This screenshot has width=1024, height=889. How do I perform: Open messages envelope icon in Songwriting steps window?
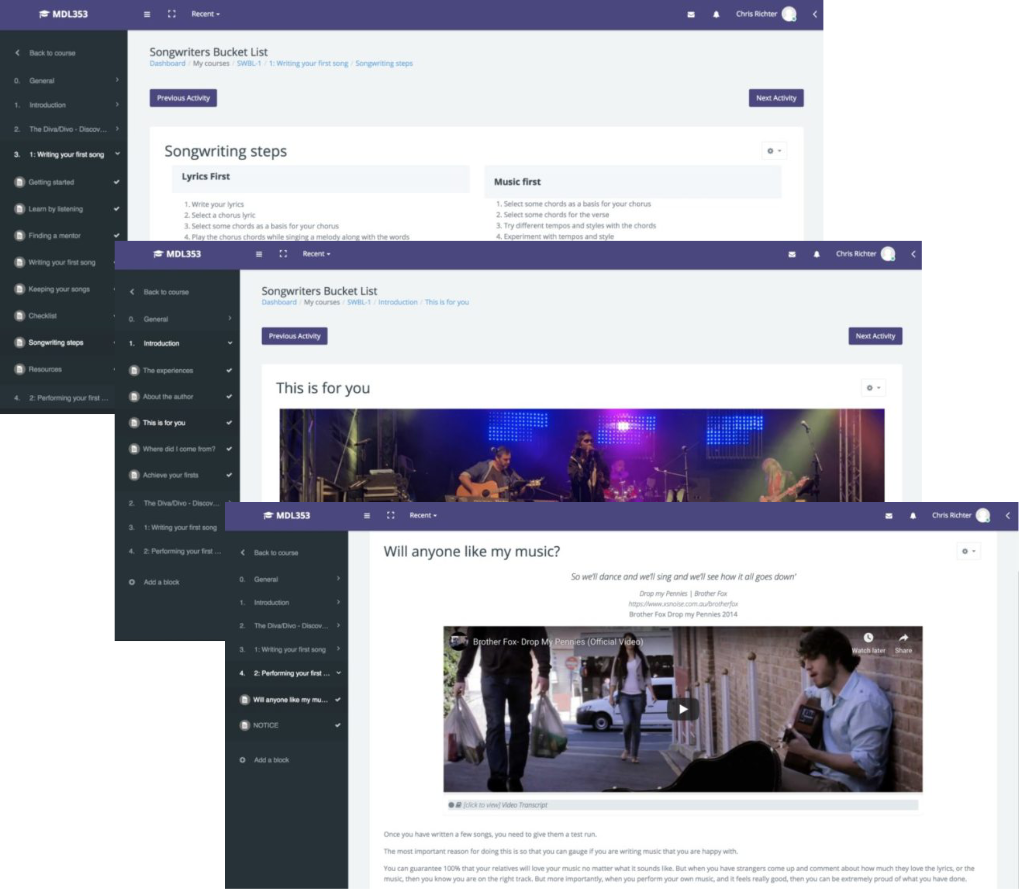click(691, 14)
